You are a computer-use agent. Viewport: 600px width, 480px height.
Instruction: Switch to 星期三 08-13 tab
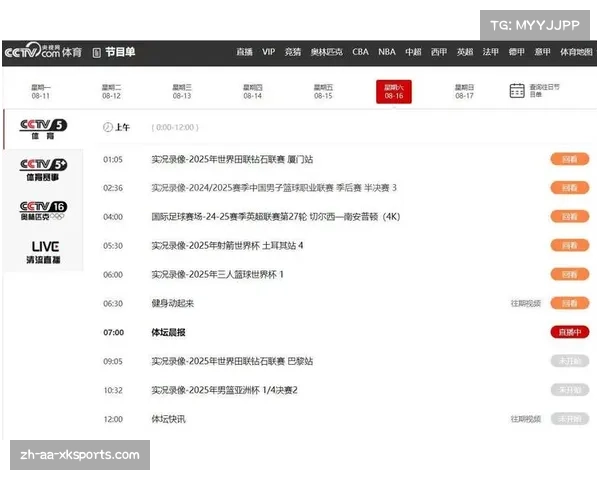tap(182, 91)
